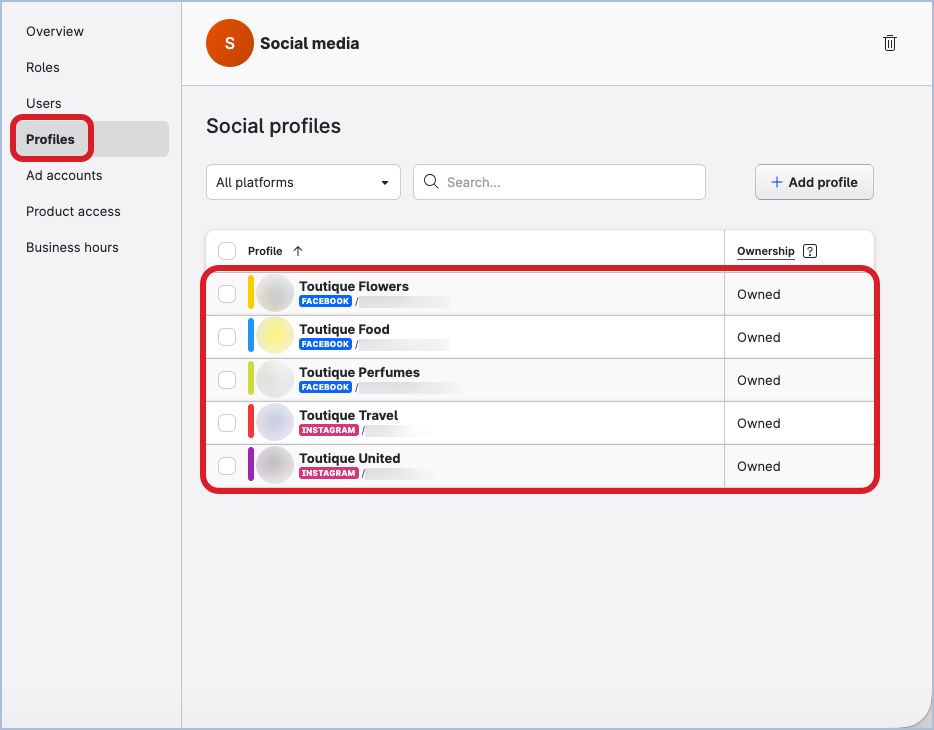Click the Facebook badge under Toutique Flowers
This screenshot has height=730, width=934.
[x=325, y=301]
